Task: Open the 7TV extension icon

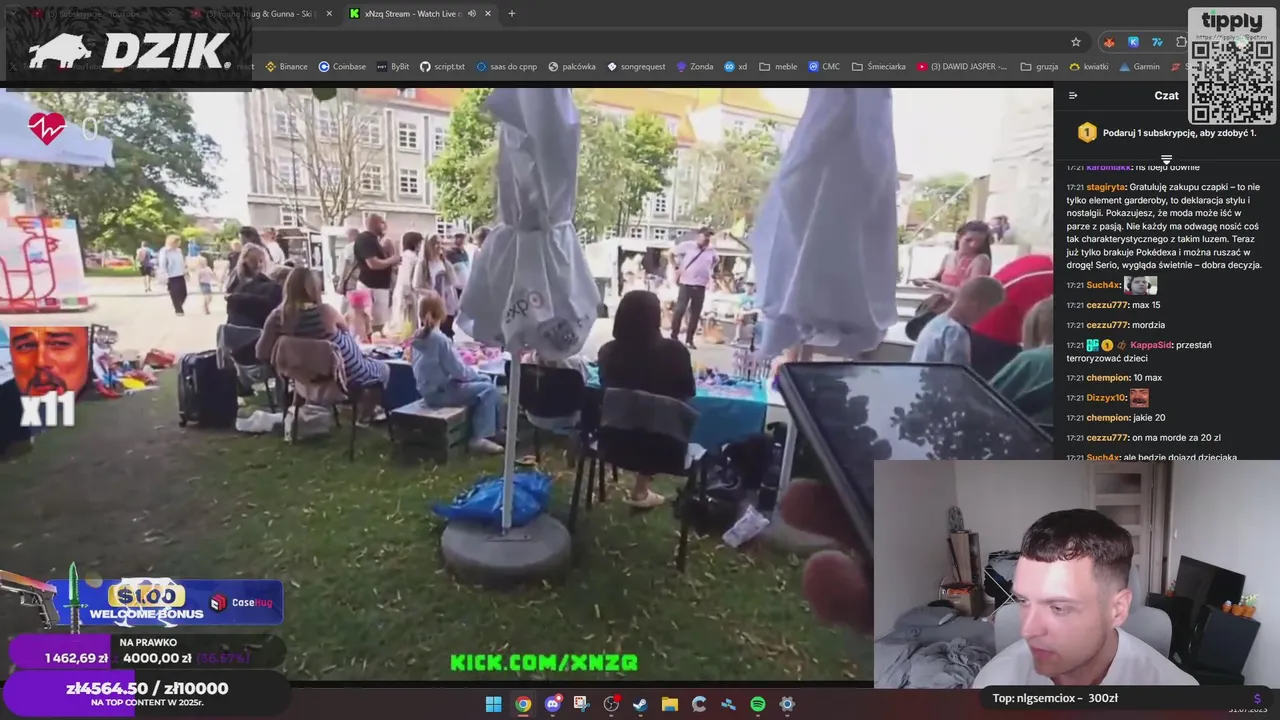Action: point(1158,42)
